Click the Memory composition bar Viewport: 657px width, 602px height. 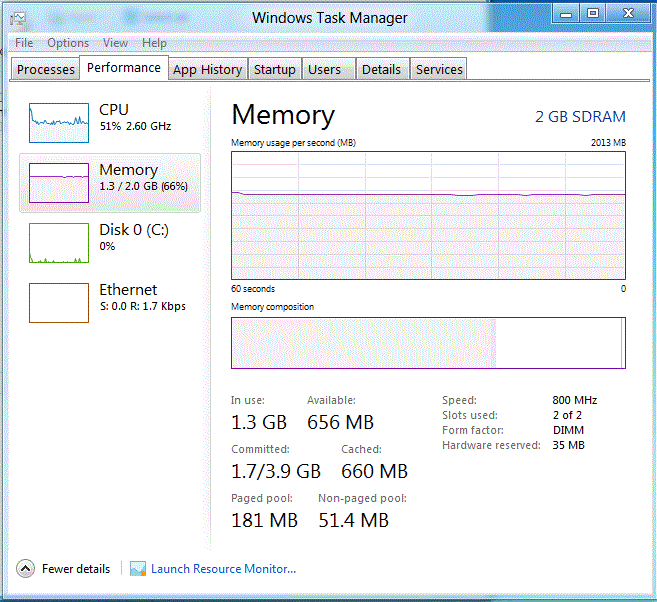click(x=428, y=343)
